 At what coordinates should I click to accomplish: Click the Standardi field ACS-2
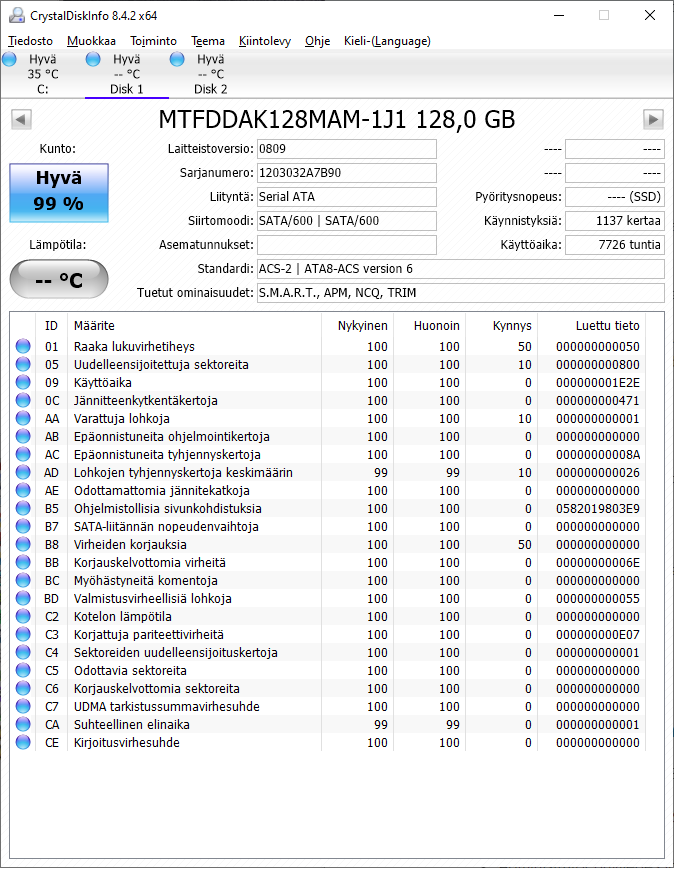coord(461,269)
